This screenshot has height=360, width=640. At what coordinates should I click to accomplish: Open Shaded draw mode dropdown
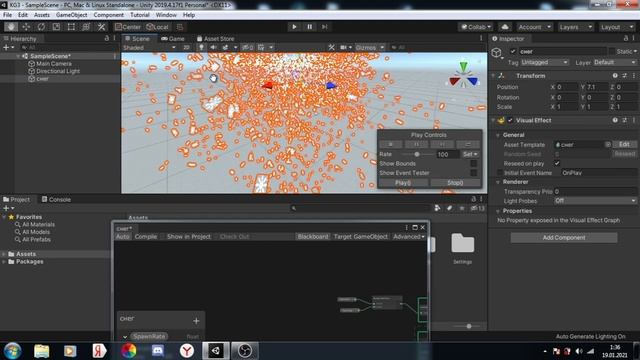tap(149, 47)
